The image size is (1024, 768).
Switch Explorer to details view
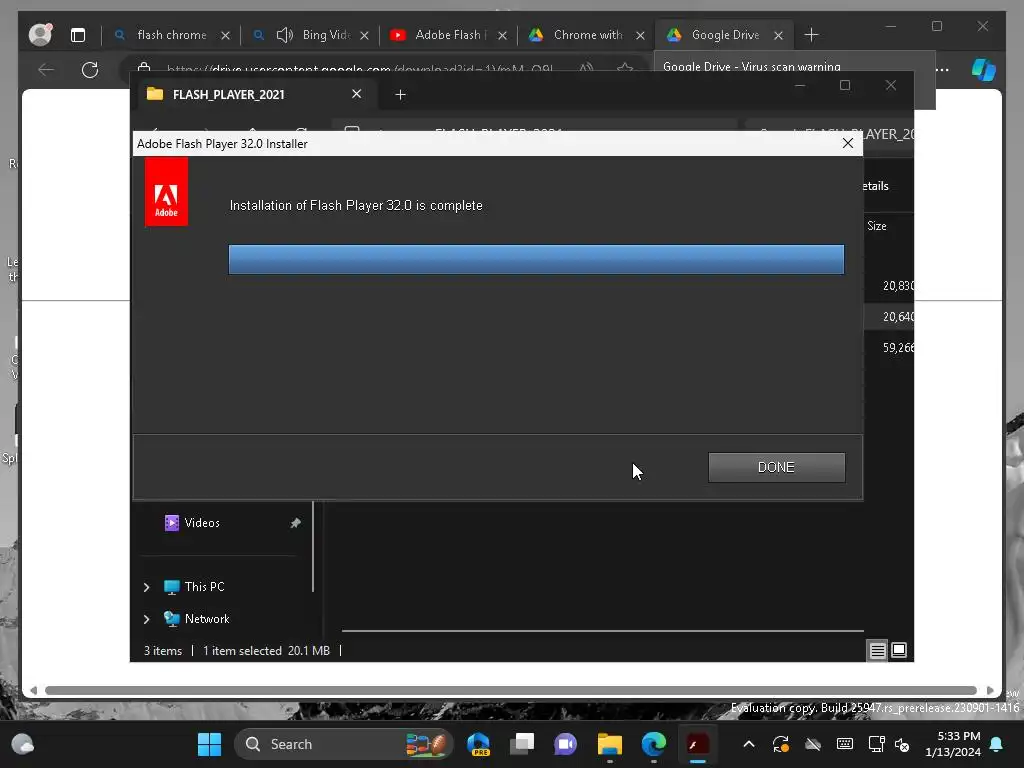click(877, 650)
